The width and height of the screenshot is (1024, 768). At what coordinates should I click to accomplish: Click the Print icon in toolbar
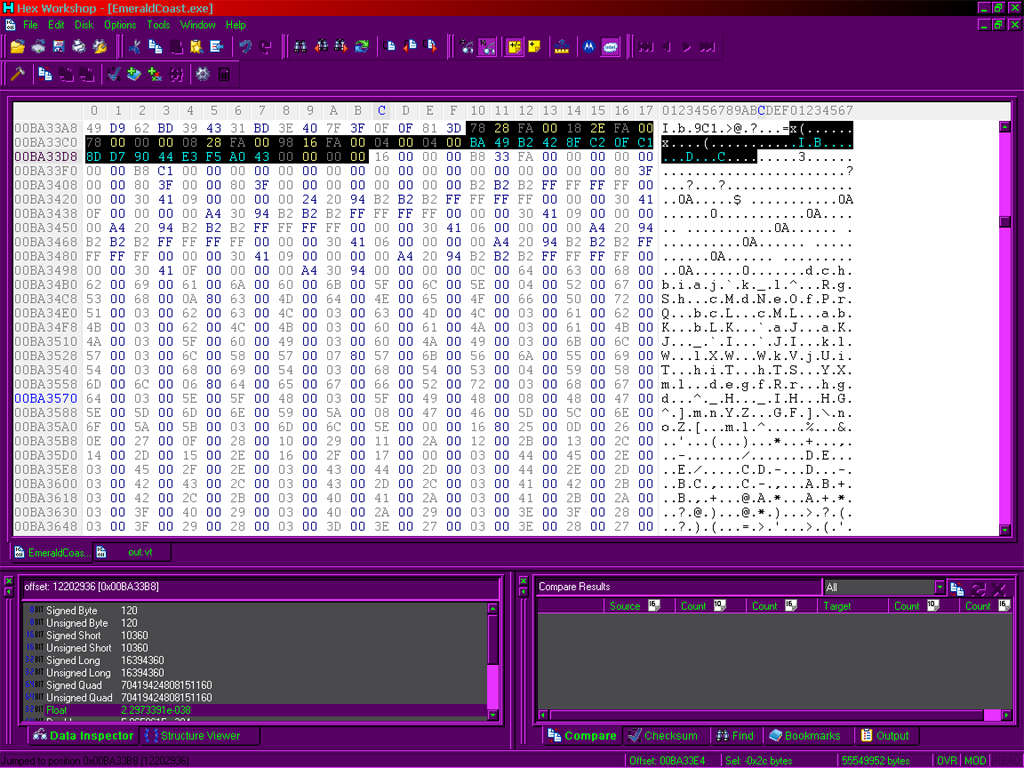79,47
